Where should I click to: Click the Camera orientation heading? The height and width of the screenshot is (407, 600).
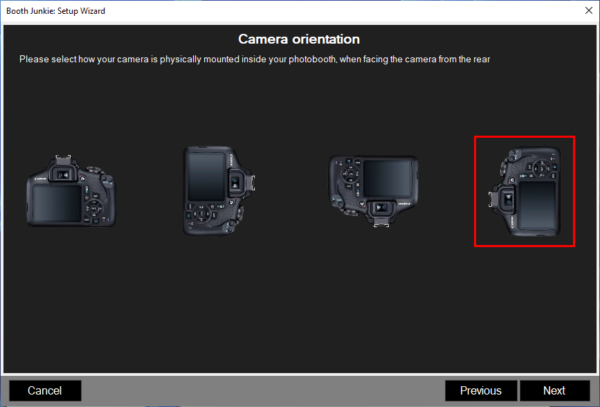pyautogui.click(x=299, y=39)
